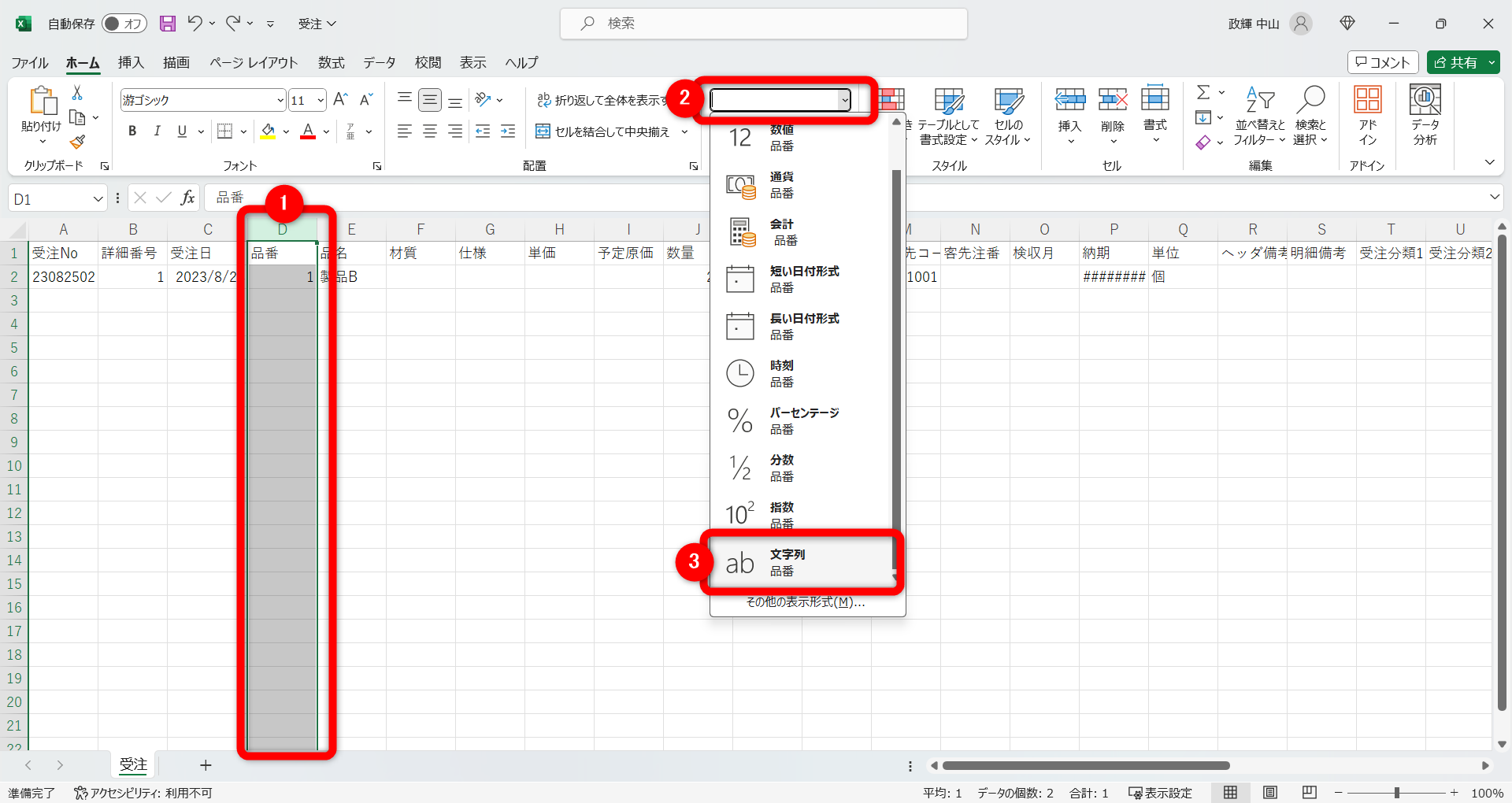Expand the Name Box dropdown
The height and width of the screenshot is (803, 1512).
98,199
